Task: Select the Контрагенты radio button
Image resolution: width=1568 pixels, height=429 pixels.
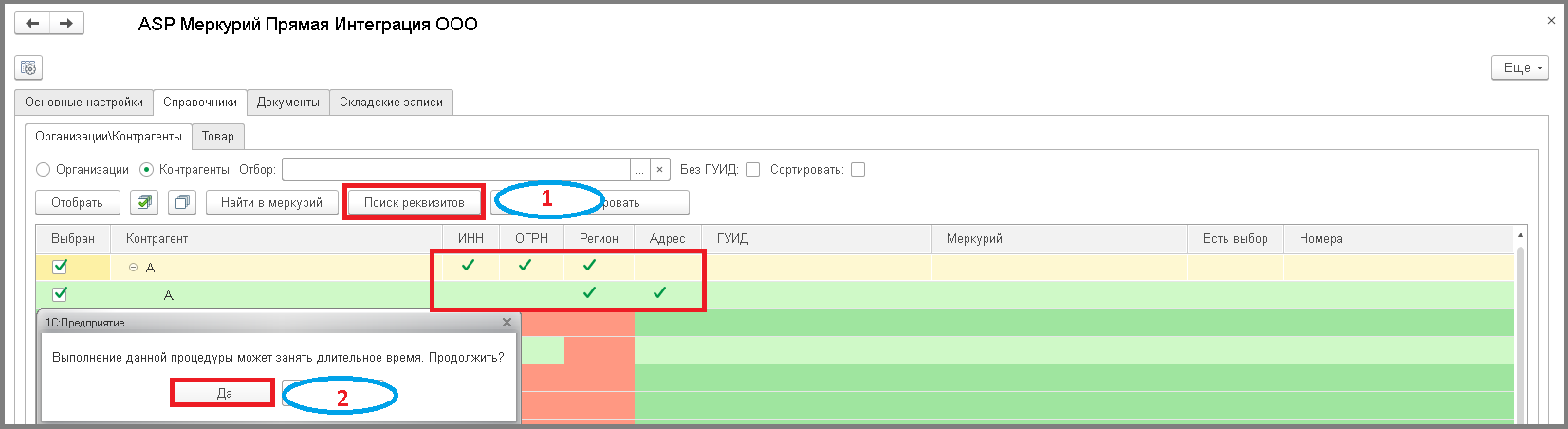Action: 146,170
